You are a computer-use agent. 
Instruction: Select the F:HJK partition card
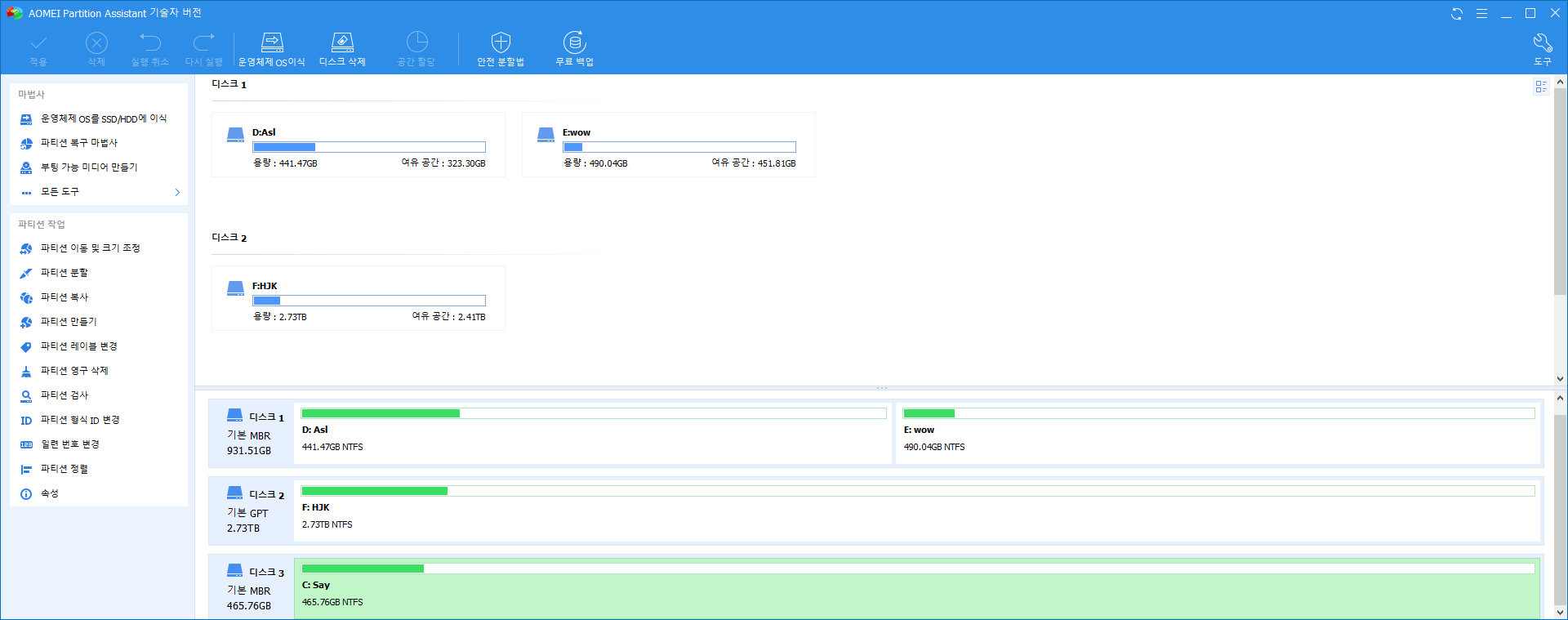(359, 298)
